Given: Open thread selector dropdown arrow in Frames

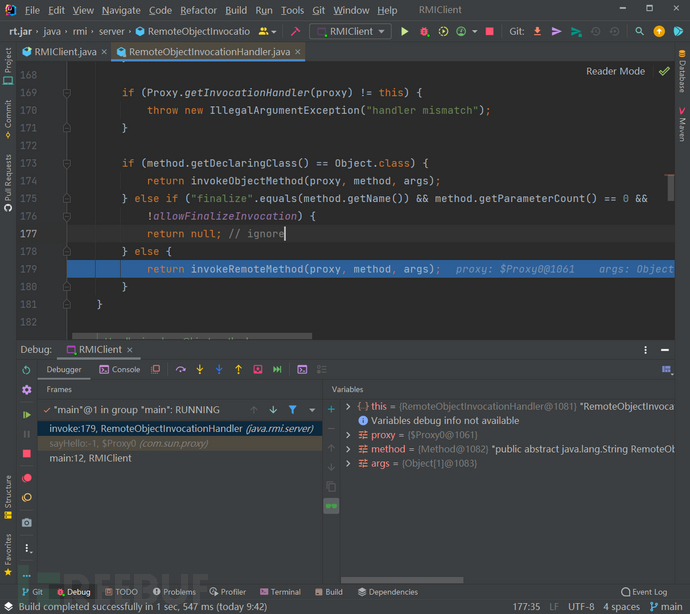Looking at the screenshot, I should [312, 410].
